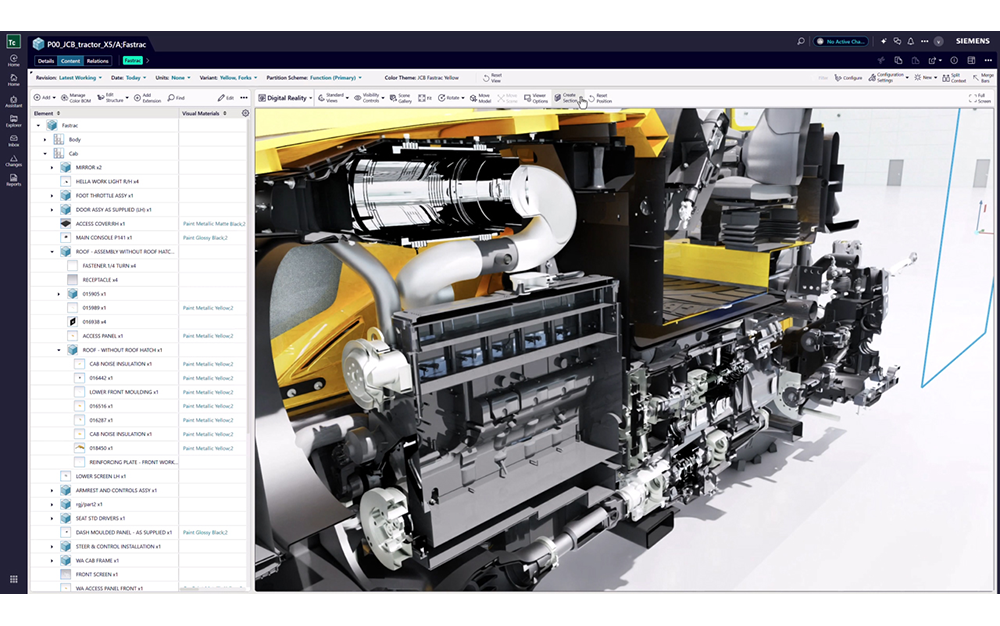Screen dimensions: 1000x626
Task: Select the Move Model tool
Action: [480, 98]
